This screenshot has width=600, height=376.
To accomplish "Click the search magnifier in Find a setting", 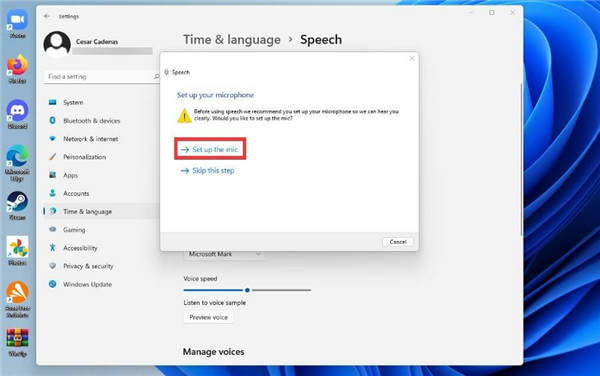I will pyautogui.click(x=157, y=77).
